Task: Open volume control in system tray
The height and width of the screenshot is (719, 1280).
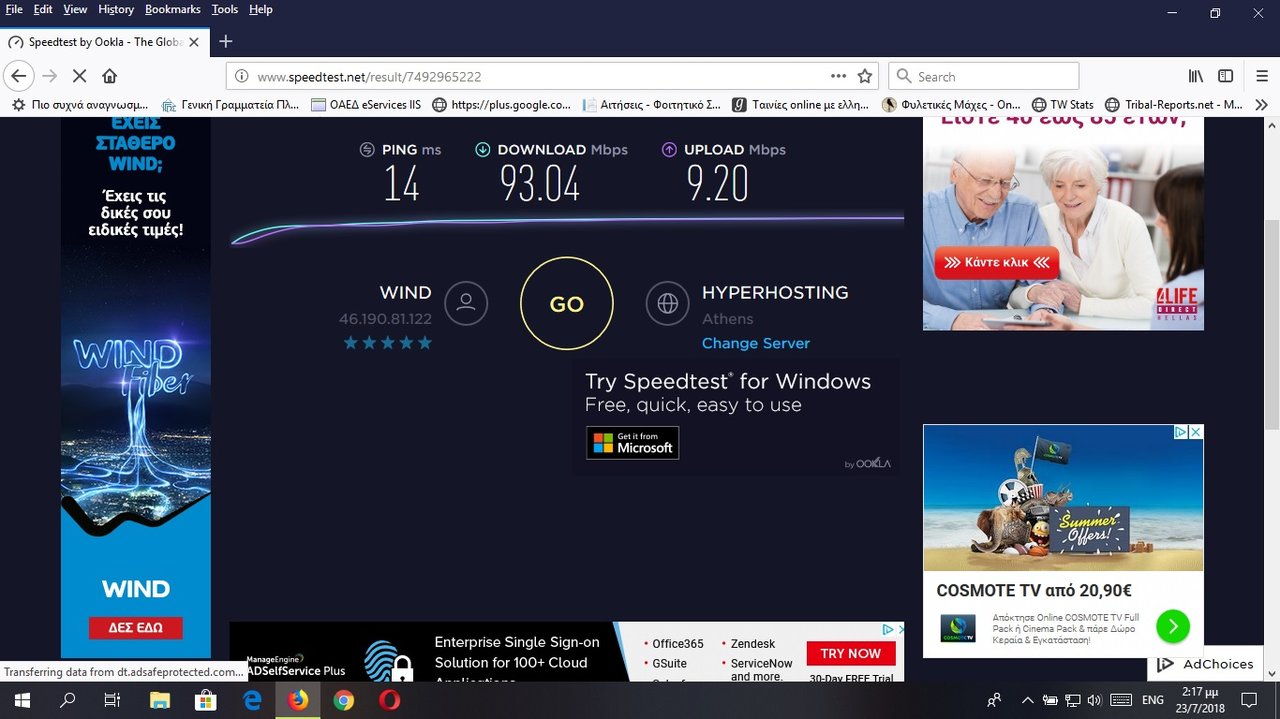Action: click(x=1094, y=700)
